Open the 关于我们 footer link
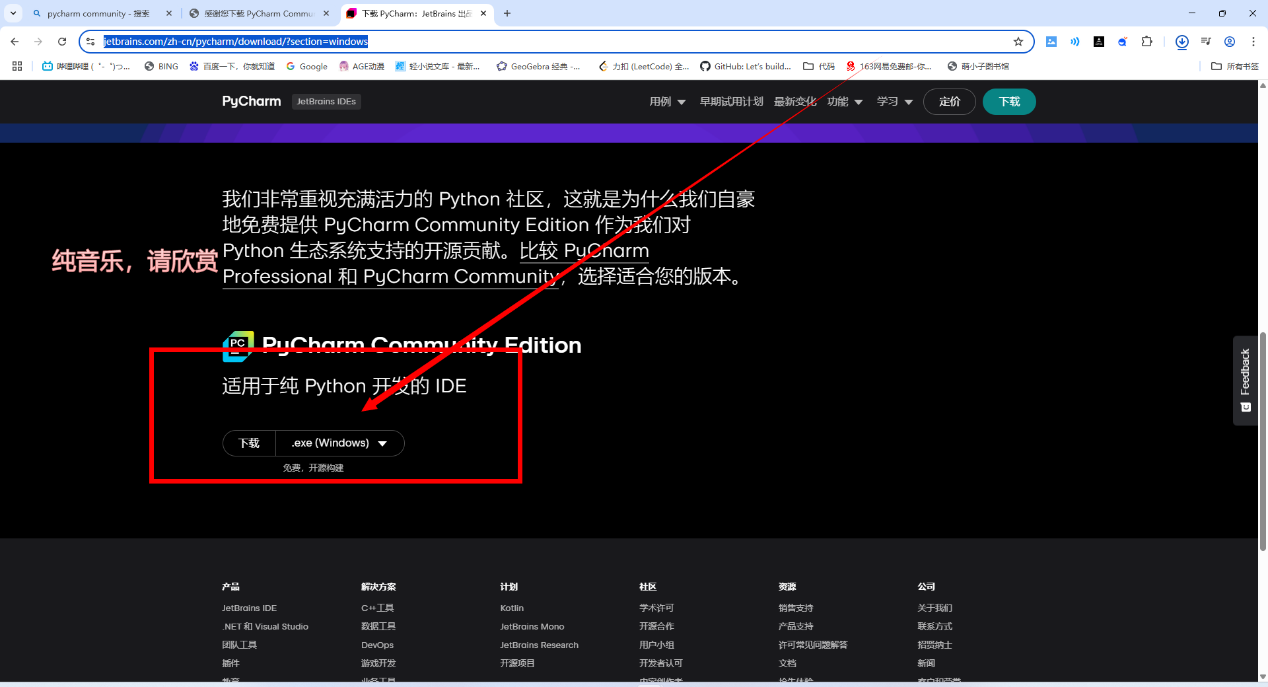1268x687 pixels. click(x=934, y=608)
